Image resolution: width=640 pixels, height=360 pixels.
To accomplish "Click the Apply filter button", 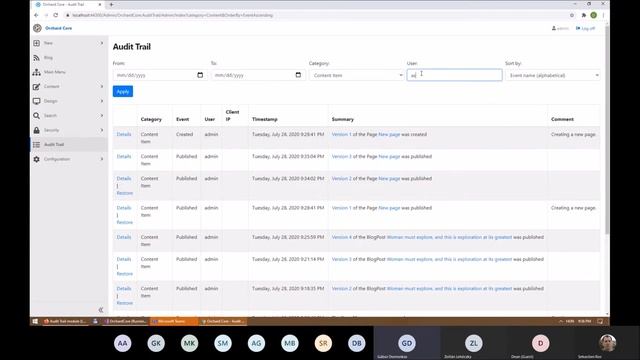I will coord(123,91).
